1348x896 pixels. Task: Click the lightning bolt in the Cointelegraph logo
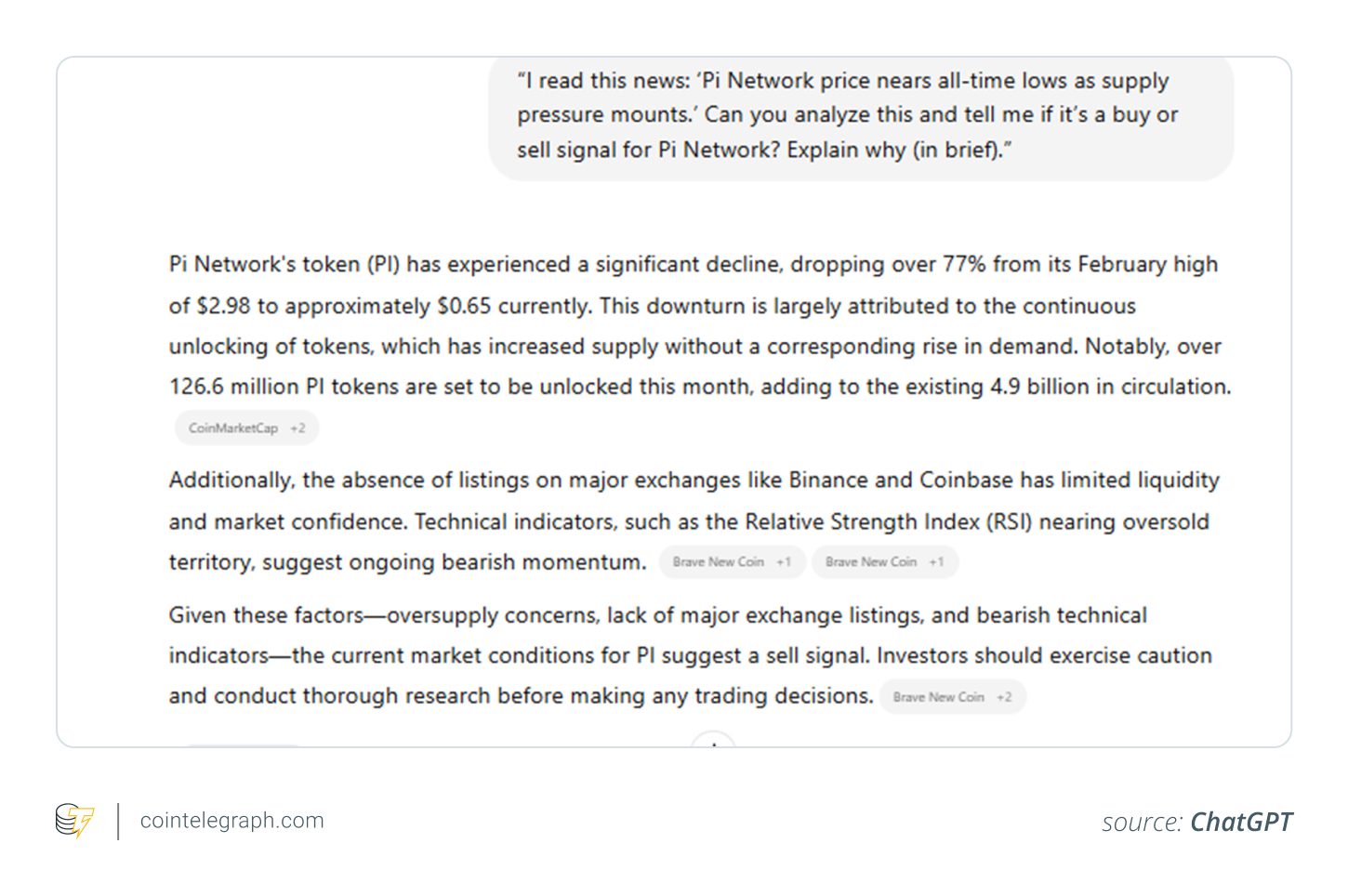[82, 821]
